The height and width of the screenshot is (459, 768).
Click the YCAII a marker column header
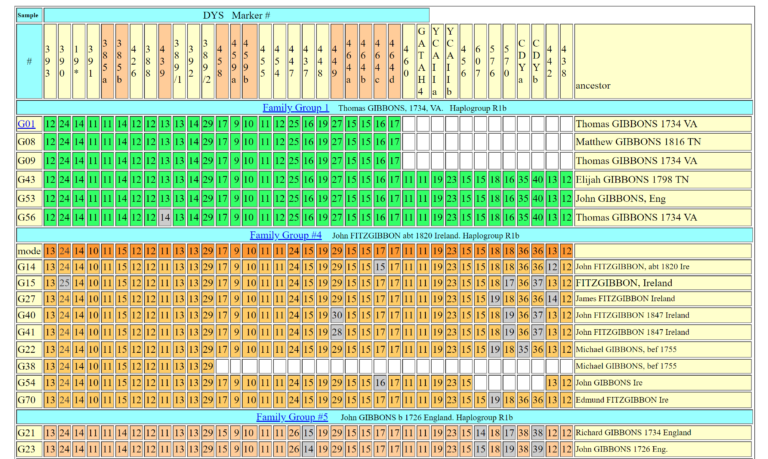[x=436, y=61]
